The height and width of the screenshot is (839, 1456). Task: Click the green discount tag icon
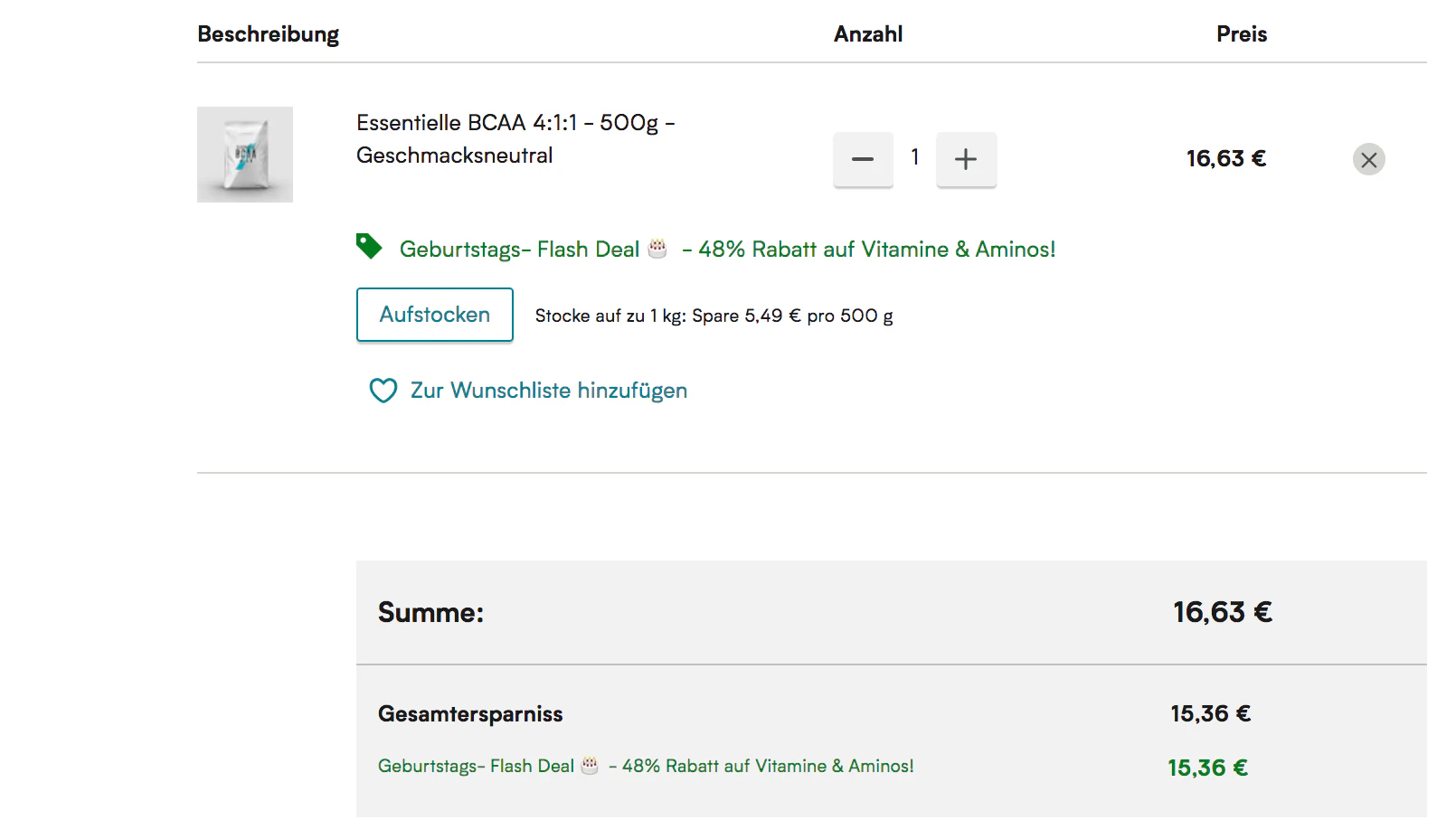click(369, 246)
